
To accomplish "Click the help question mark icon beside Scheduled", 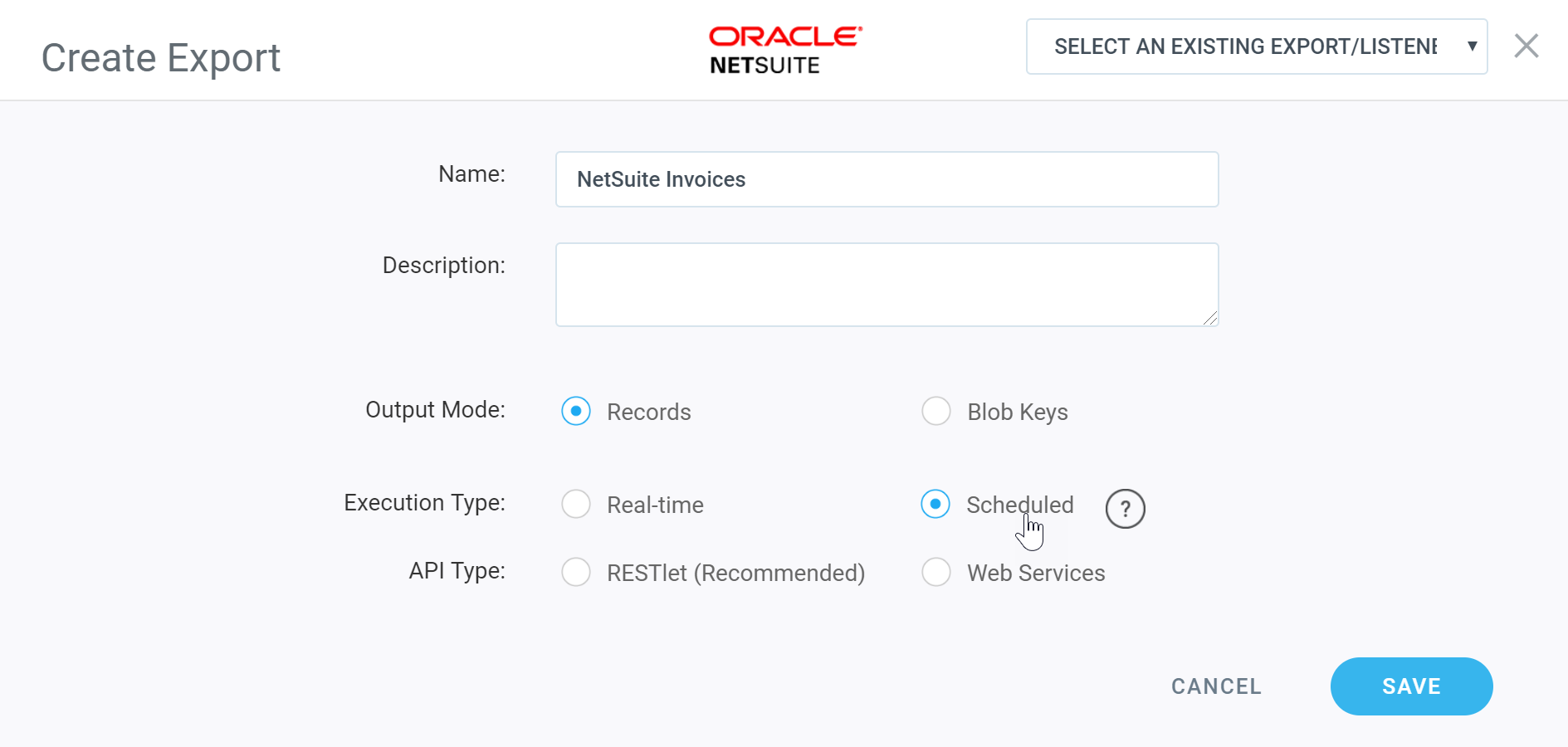I will coord(1125,509).
